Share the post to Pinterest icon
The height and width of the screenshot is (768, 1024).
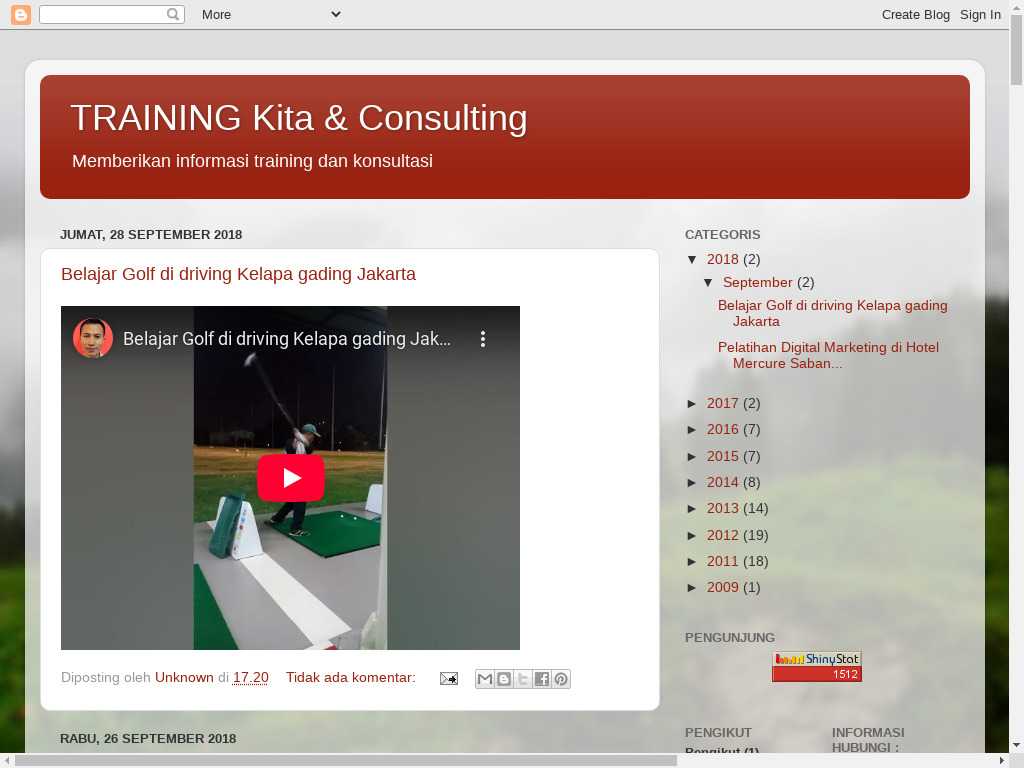561,679
